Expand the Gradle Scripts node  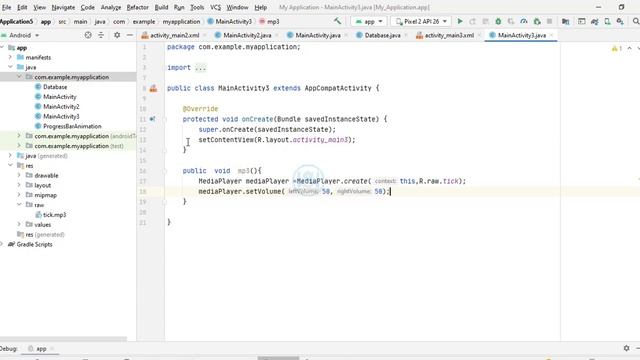pyautogui.click(x=2, y=244)
